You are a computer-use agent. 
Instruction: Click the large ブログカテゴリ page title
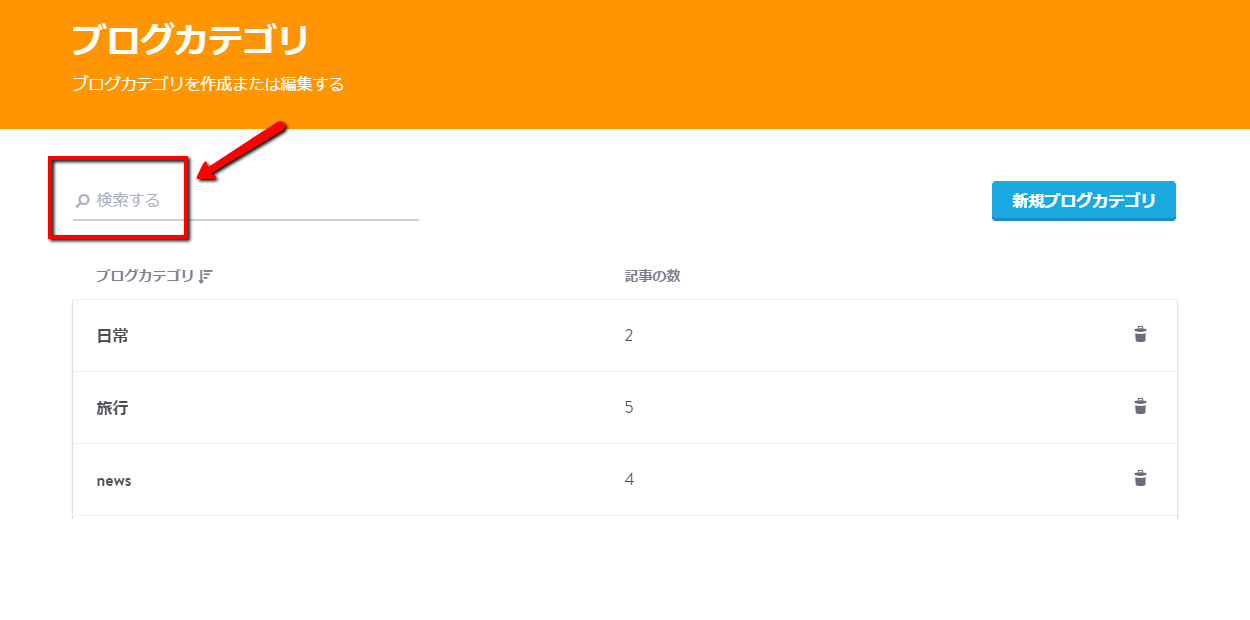190,41
